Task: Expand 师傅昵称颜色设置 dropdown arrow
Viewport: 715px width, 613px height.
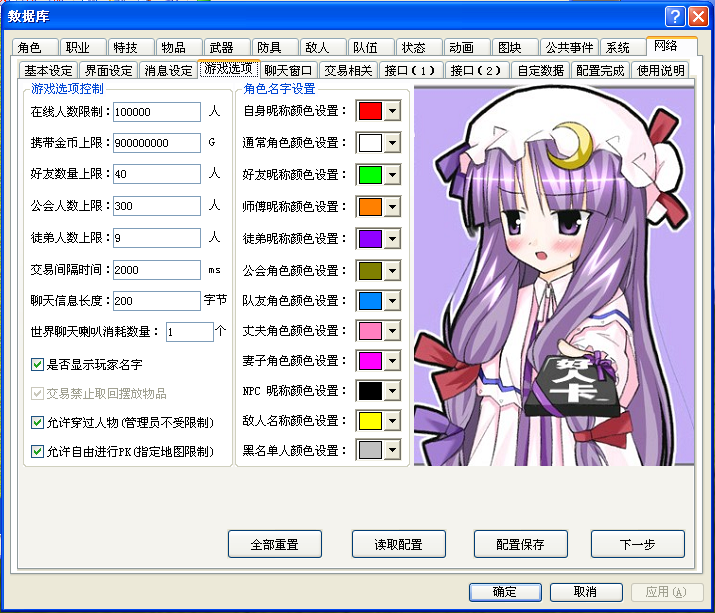Action: pyautogui.click(x=392, y=207)
